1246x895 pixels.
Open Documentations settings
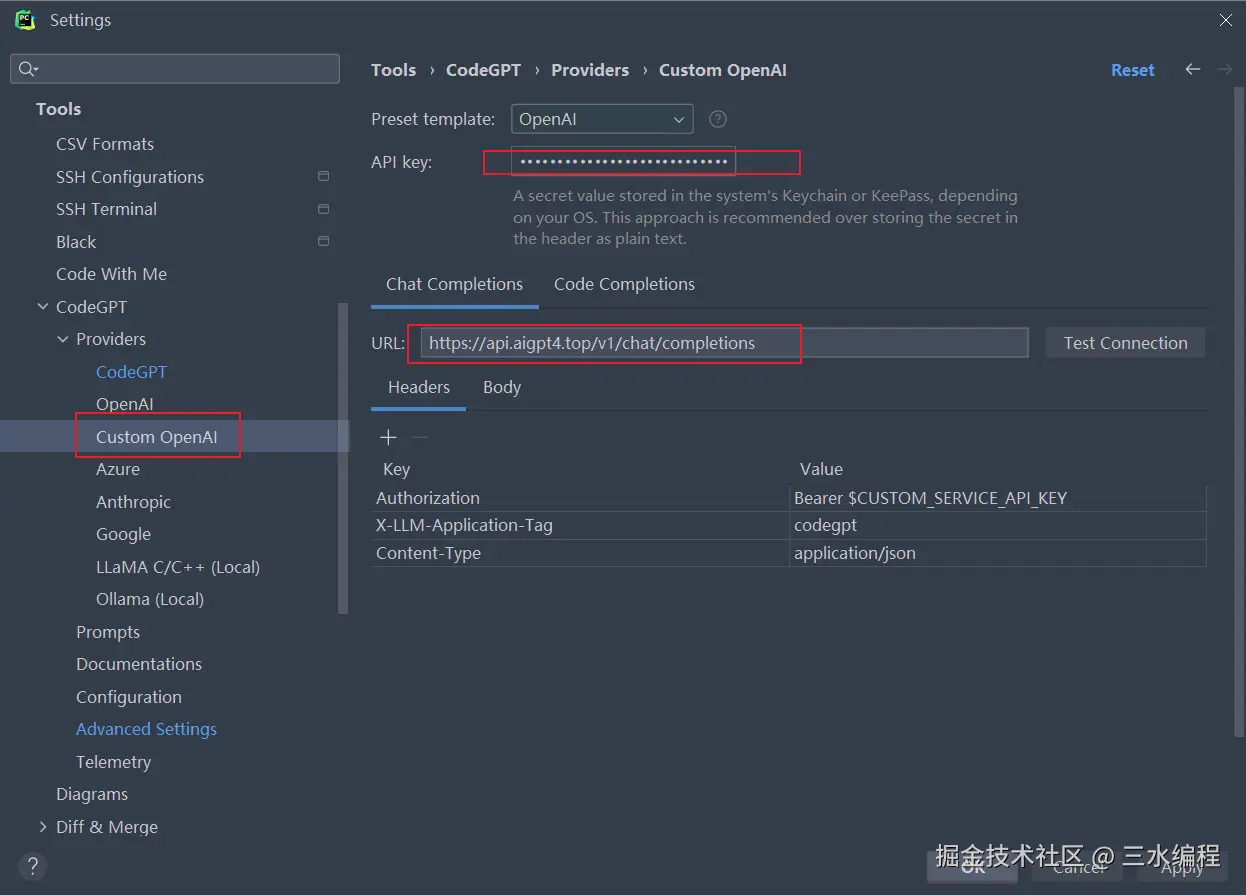coord(139,664)
